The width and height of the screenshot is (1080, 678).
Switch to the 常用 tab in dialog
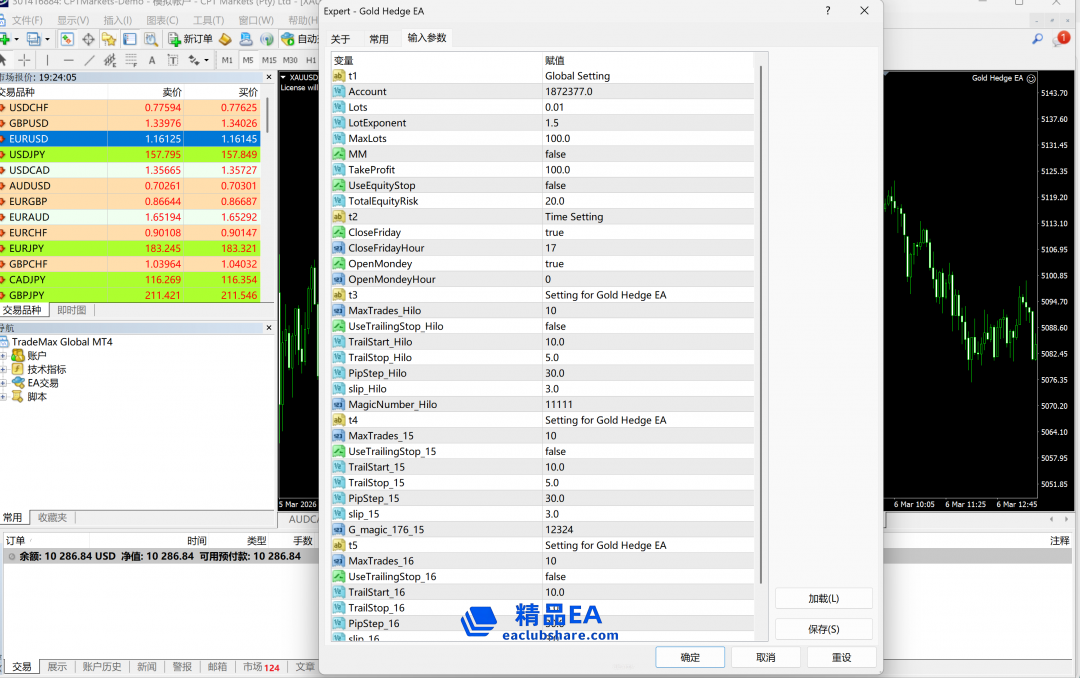coord(378,39)
